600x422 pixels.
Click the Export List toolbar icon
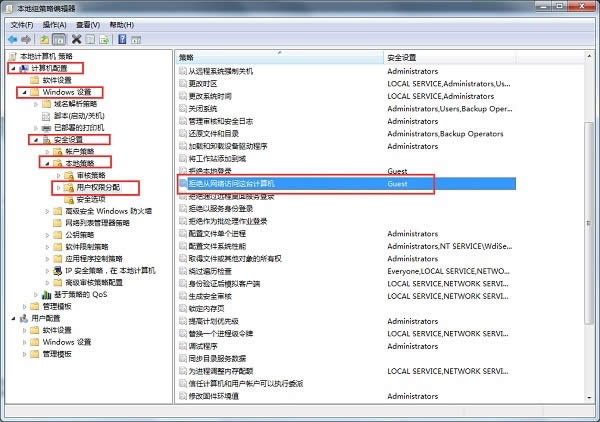(104, 39)
